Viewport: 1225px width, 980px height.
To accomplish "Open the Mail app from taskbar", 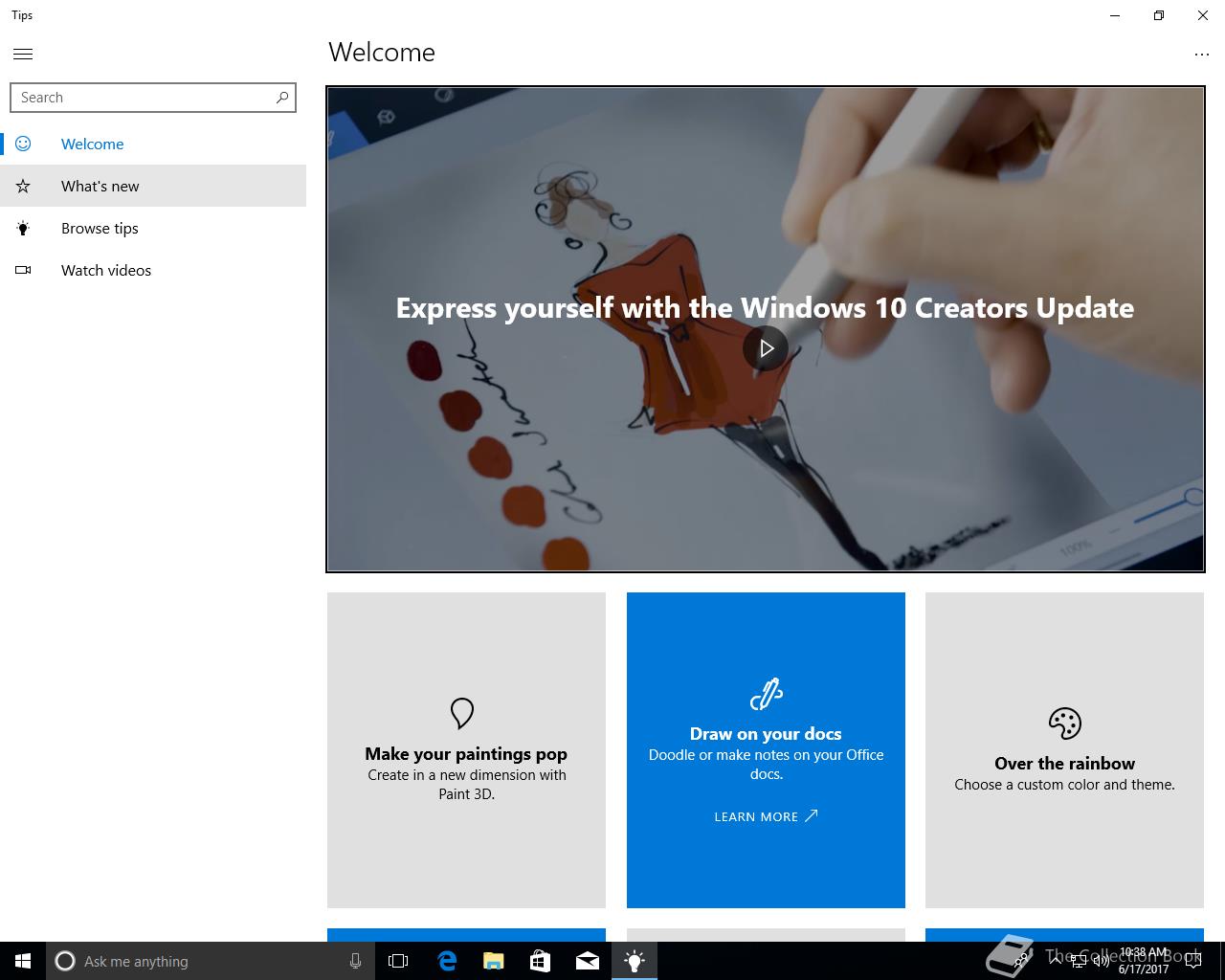I will pyautogui.click(x=588, y=961).
